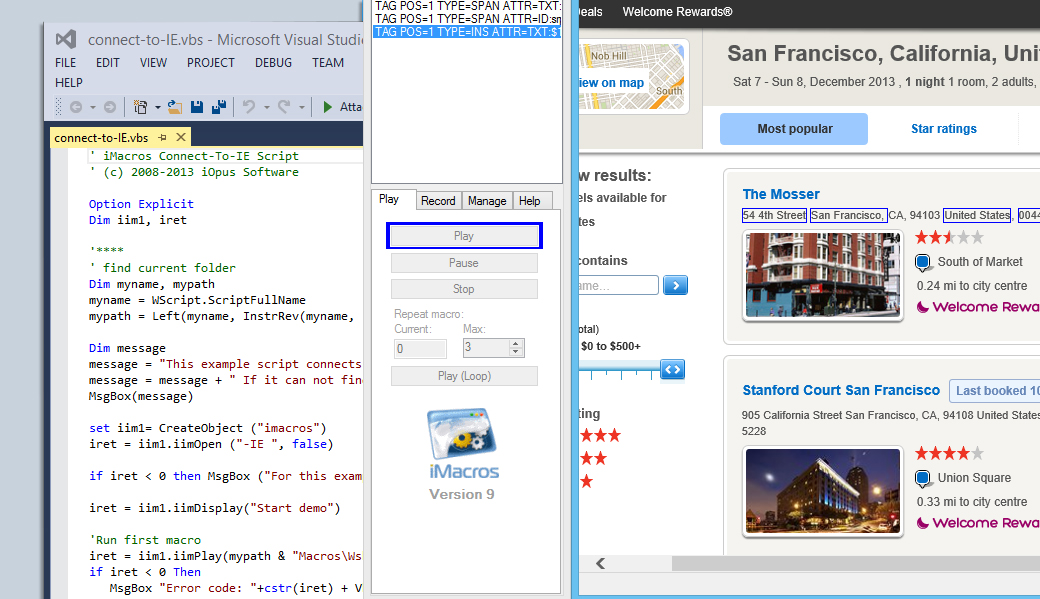Open the FILE menu
The image size is (1040, 599).
click(66, 62)
